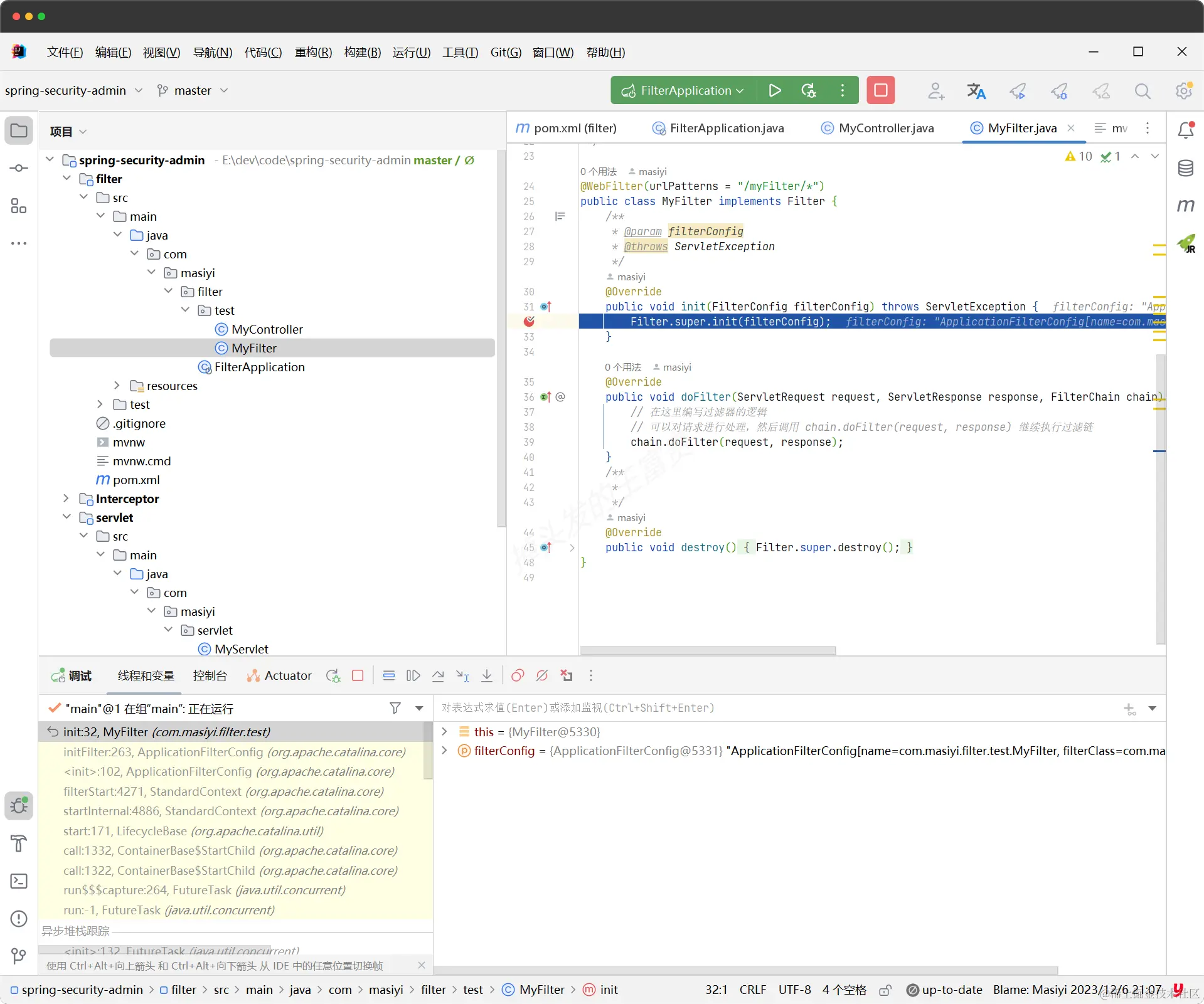The height and width of the screenshot is (1004, 1204).
Task: Open Code With Me user icon
Action: coord(935,91)
